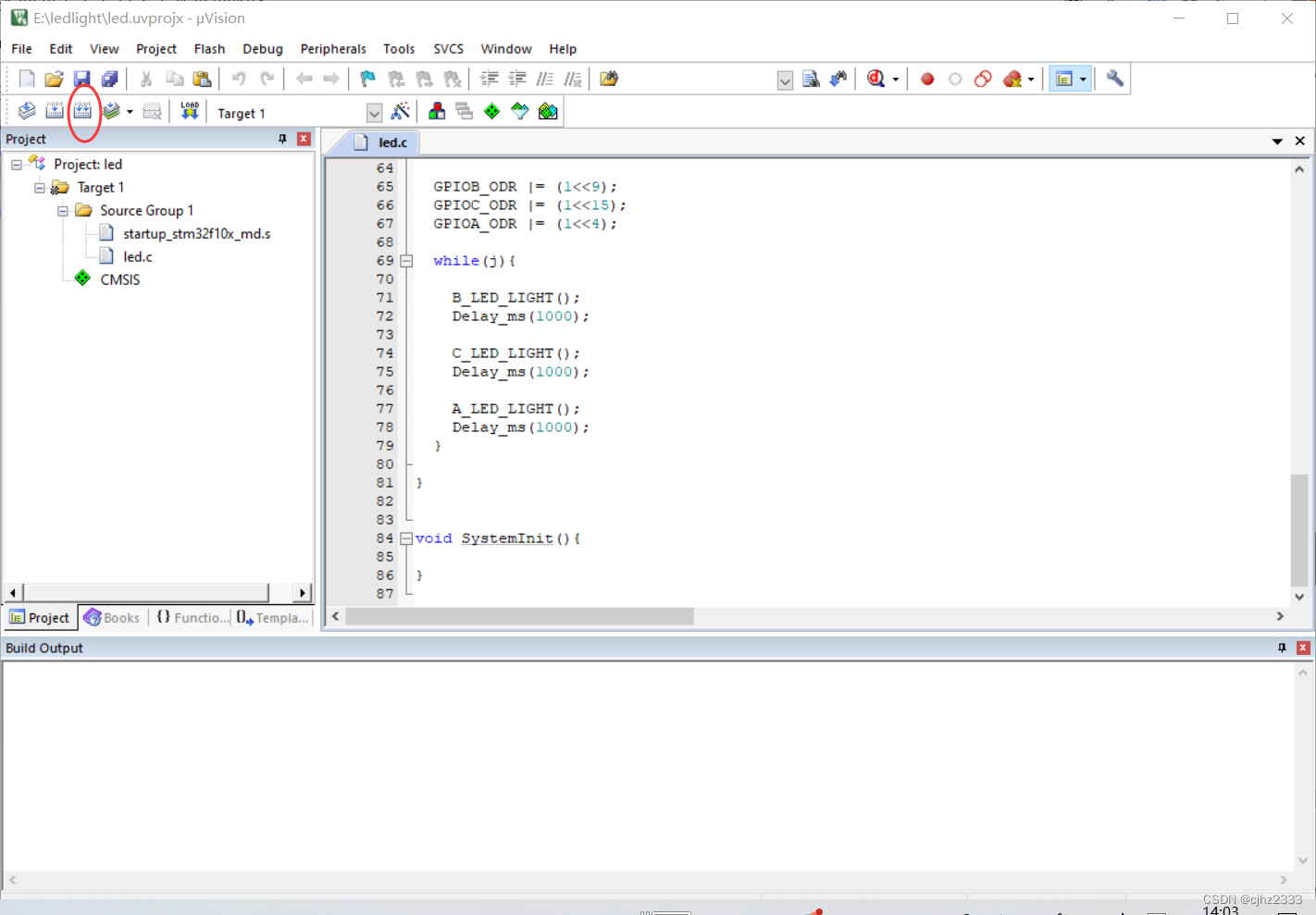Select led.c file in project tree

(138, 257)
